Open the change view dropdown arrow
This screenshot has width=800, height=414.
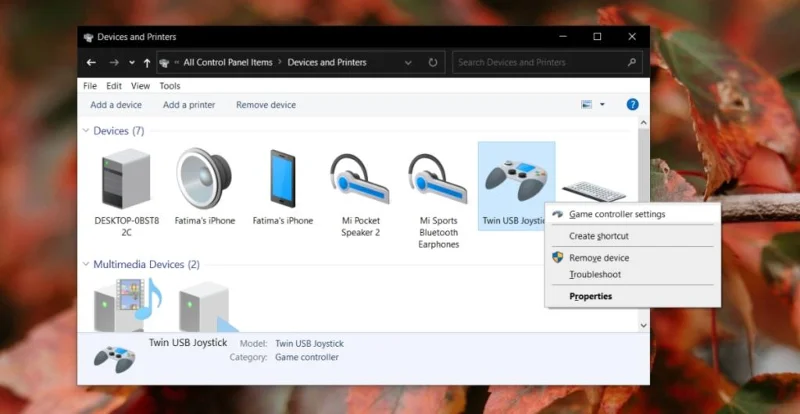click(x=602, y=105)
